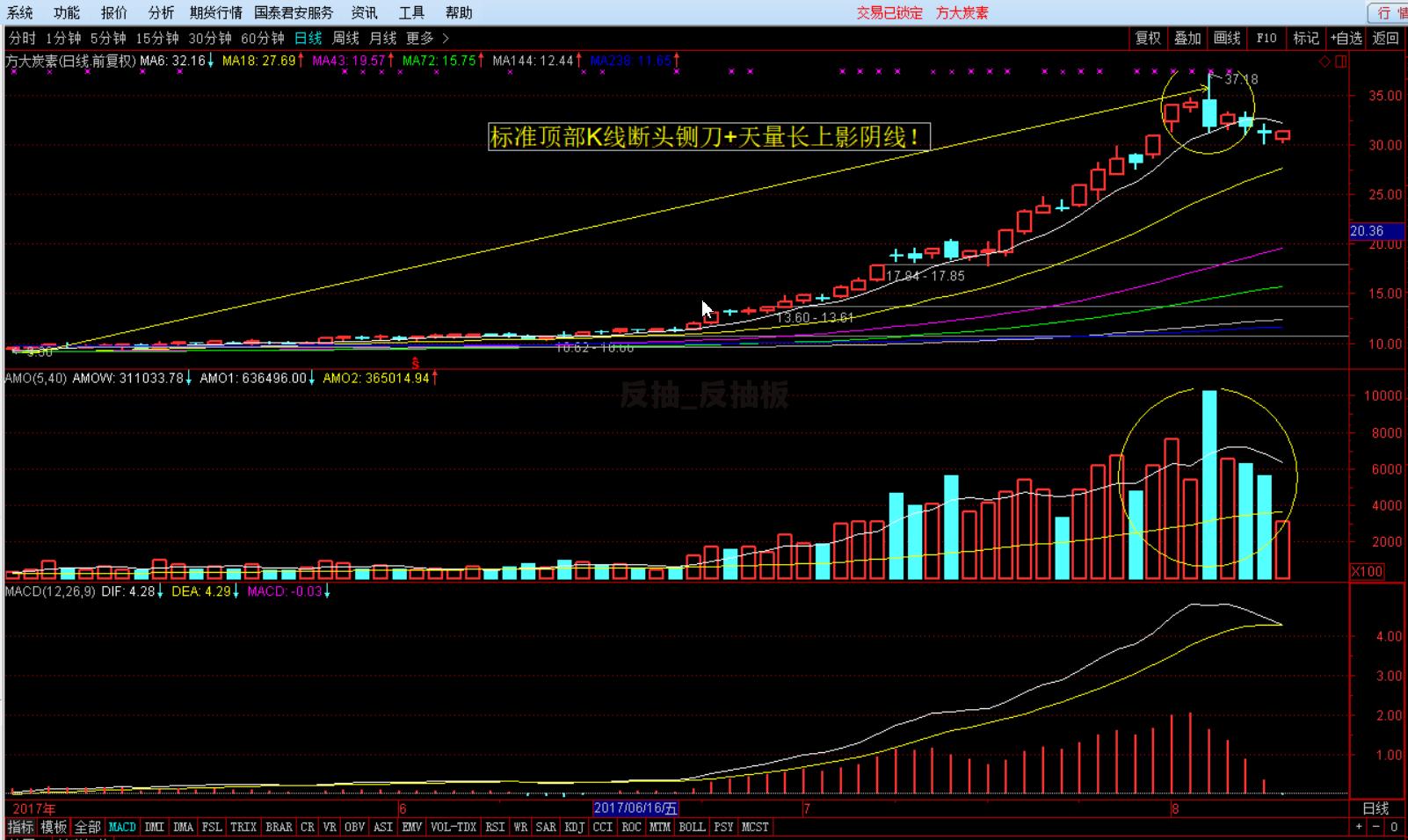
Task: Select the DMA indicator
Action: [x=183, y=827]
